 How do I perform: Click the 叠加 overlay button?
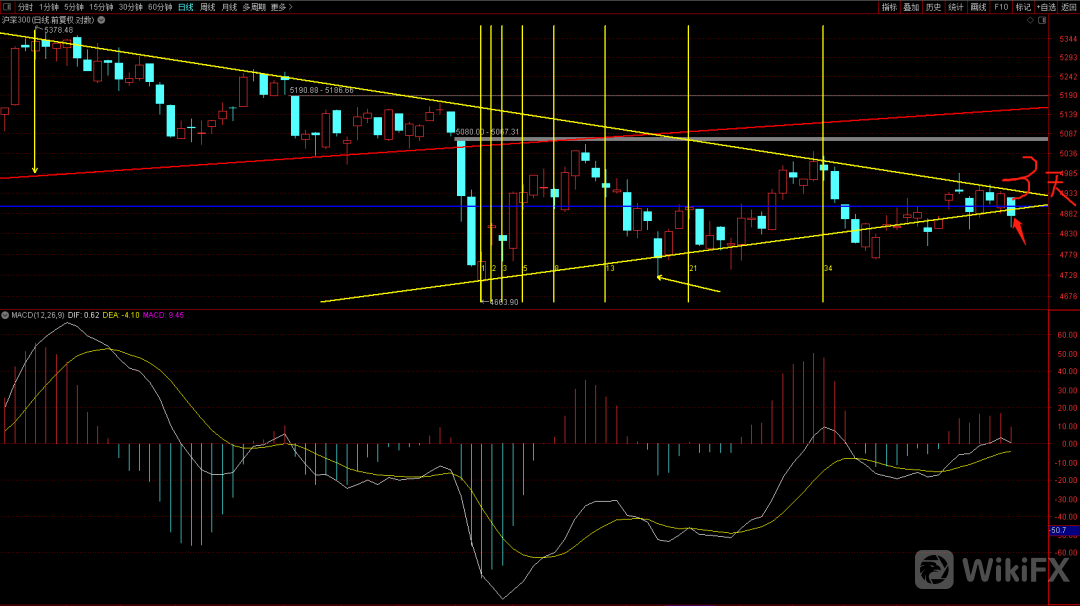pyautogui.click(x=911, y=7)
